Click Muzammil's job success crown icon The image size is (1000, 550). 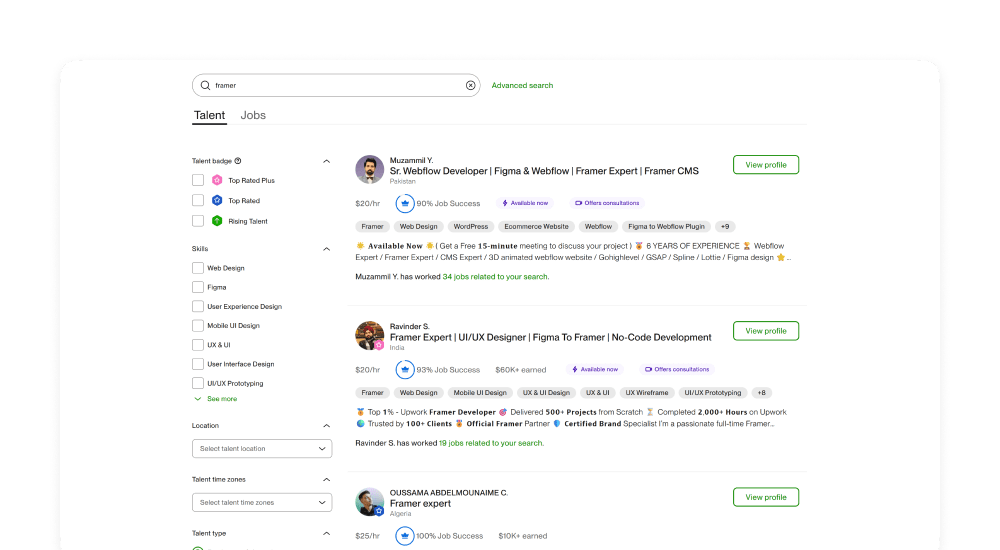point(404,204)
